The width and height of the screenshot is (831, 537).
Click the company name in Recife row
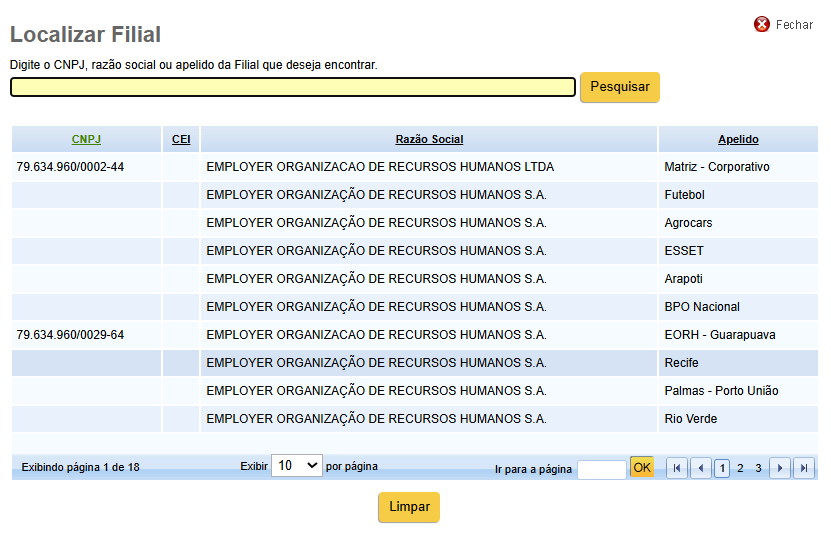[376, 363]
